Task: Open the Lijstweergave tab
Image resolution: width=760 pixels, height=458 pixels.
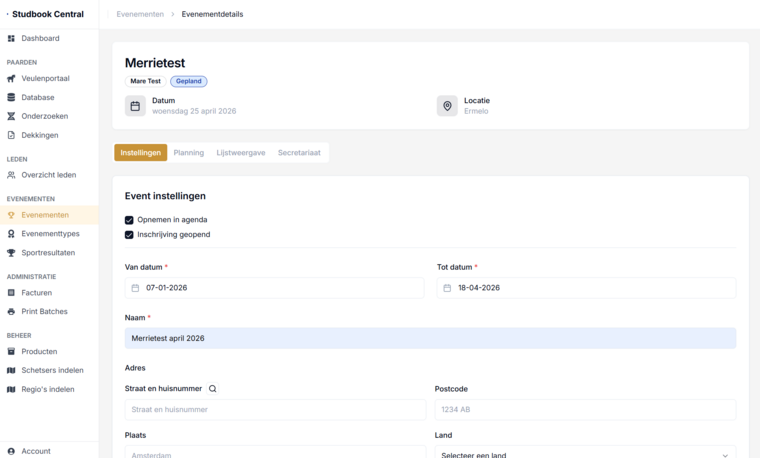Action: point(241,153)
